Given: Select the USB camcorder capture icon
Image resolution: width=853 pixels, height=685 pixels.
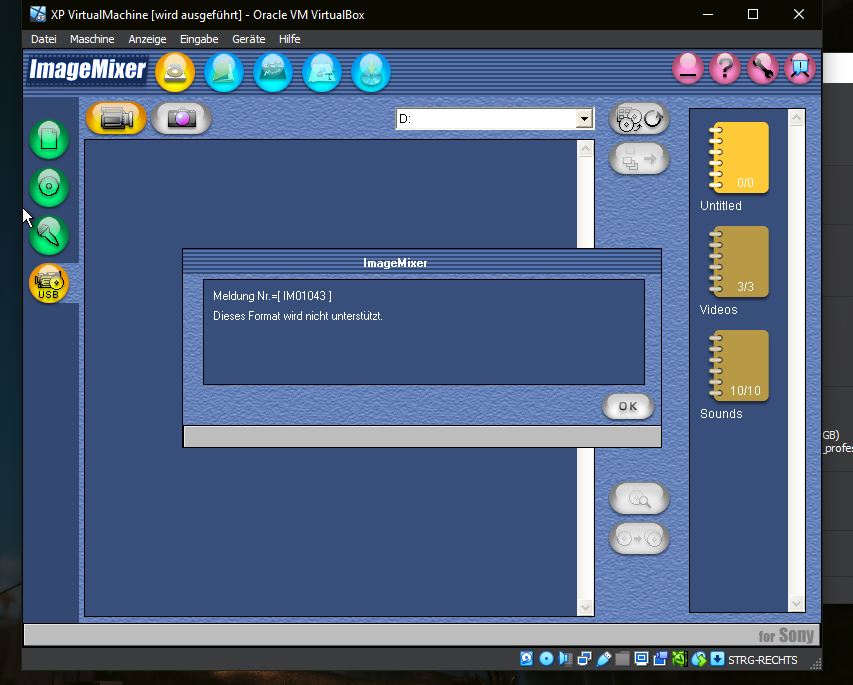Looking at the screenshot, I should [x=48, y=283].
